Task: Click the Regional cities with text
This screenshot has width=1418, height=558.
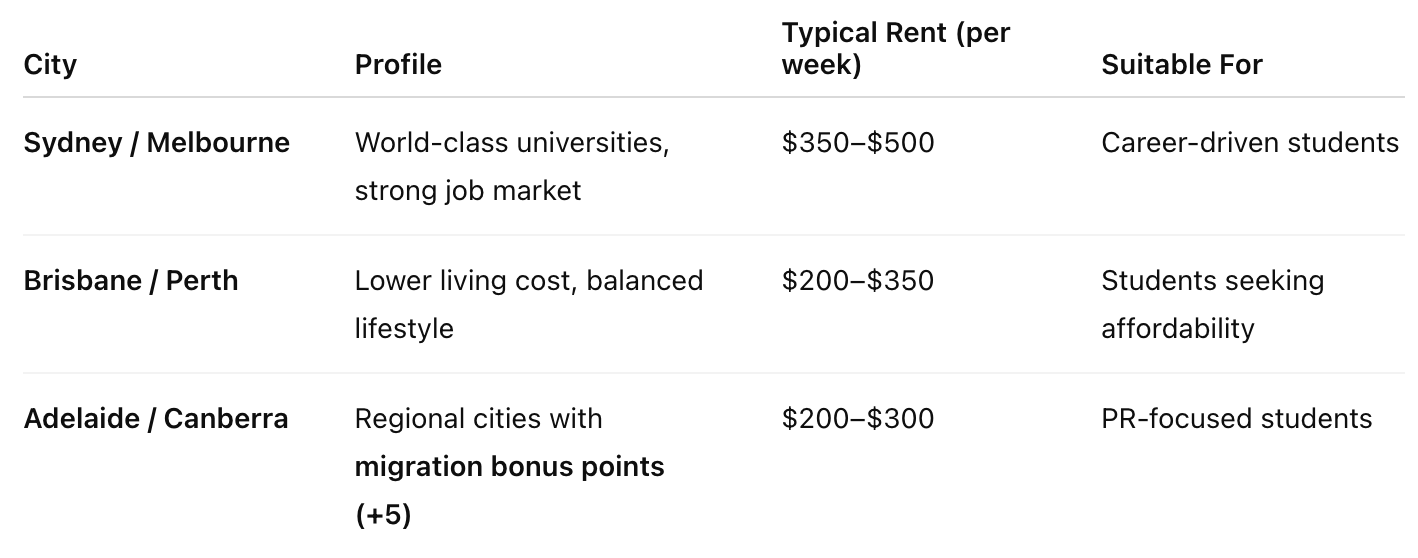Action: click(x=478, y=418)
